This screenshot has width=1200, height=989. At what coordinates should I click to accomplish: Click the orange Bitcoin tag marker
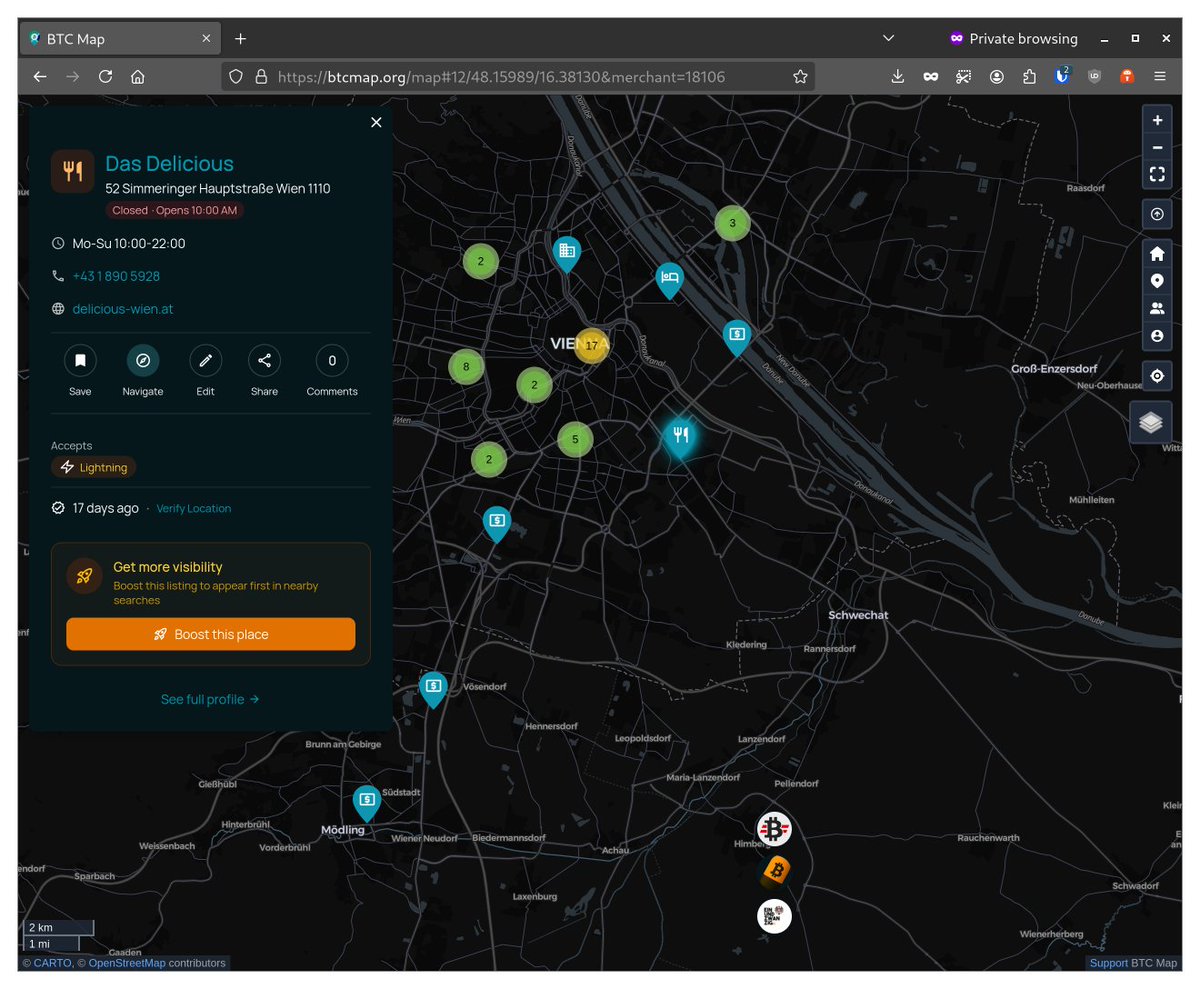(x=776, y=871)
